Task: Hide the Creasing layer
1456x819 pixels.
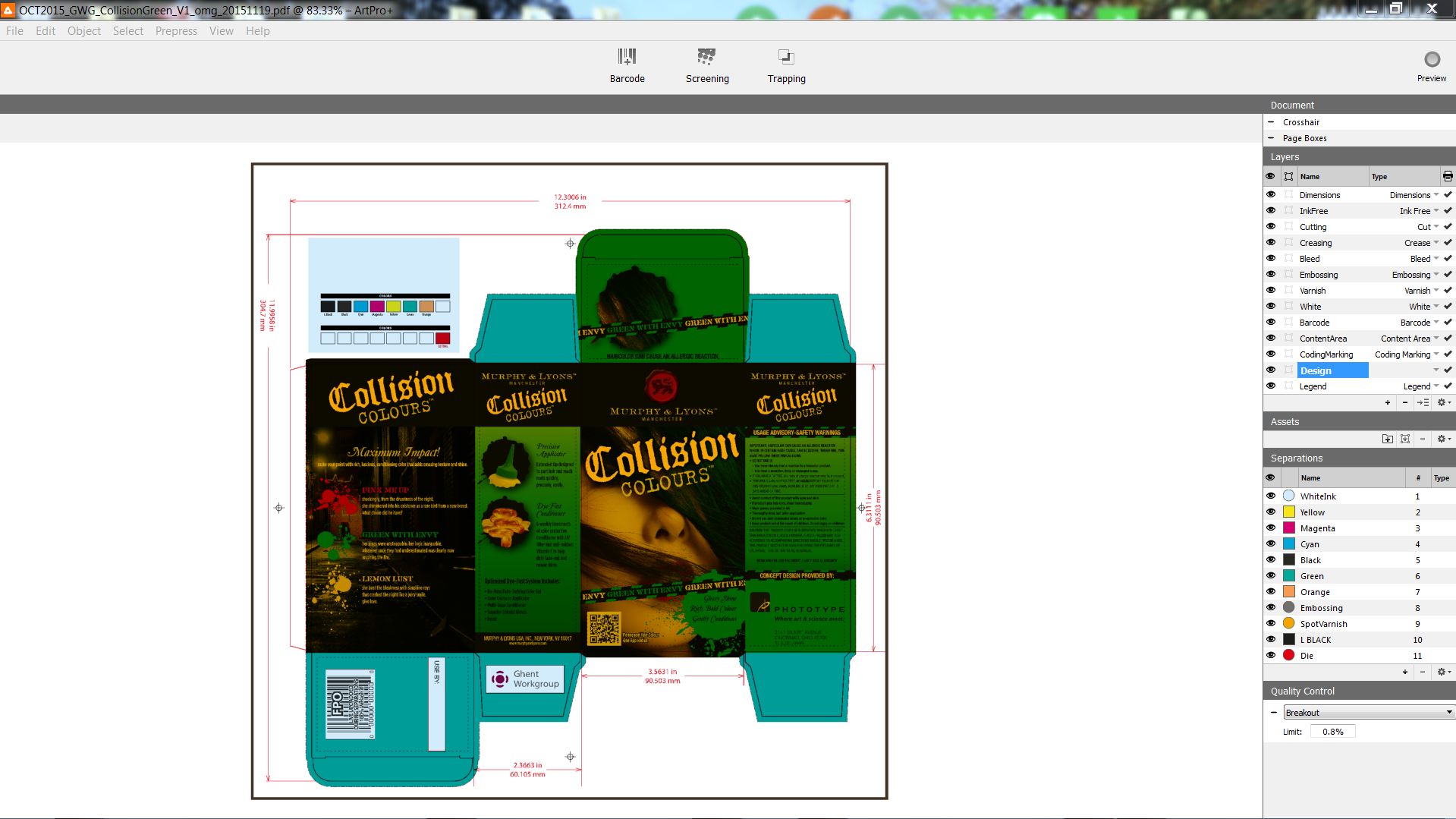Action: click(x=1271, y=242)
